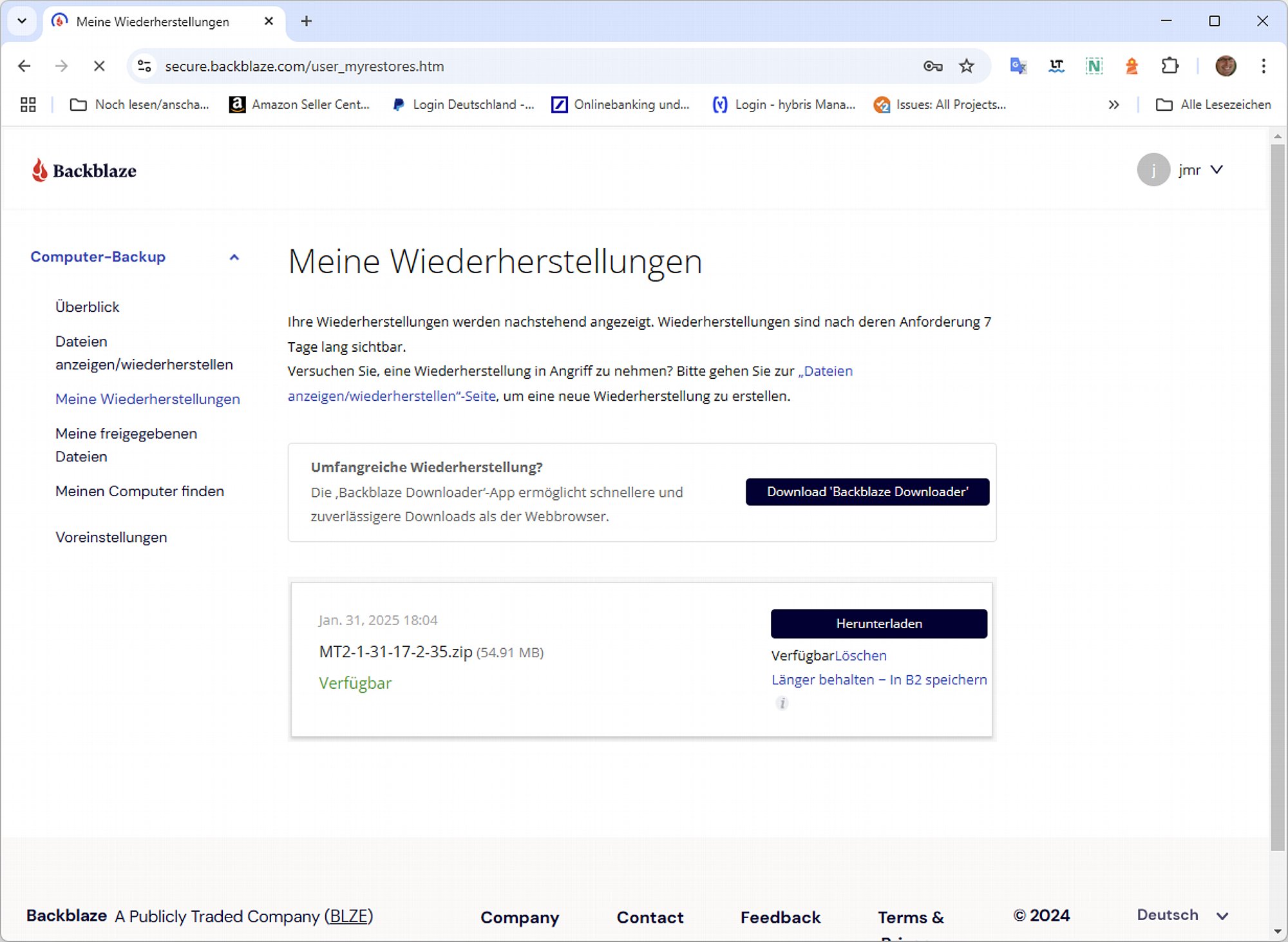Image resolution: width=1288 pixels, height=942 pixels.
Task: Open Chrome three-dot menu
Action: tap(1264, 66)
